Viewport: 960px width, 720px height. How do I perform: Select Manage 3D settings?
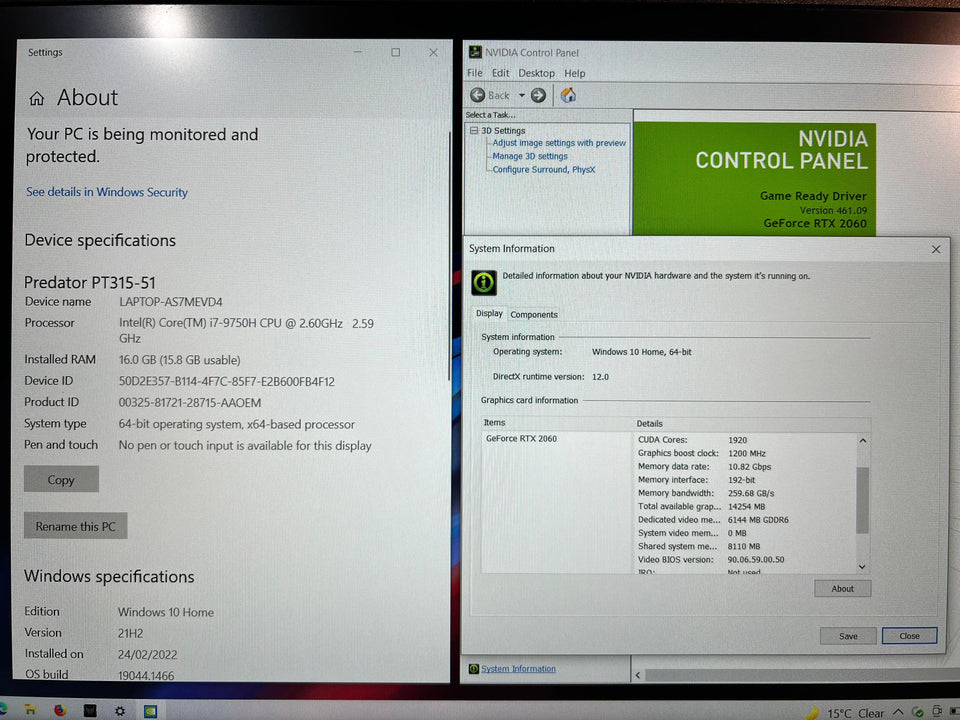tap(530, 156)
